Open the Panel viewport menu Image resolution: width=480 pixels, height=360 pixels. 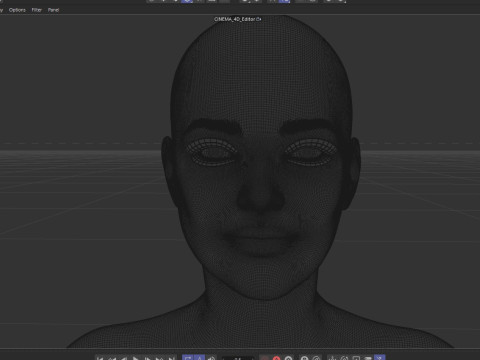coord(53,10)
